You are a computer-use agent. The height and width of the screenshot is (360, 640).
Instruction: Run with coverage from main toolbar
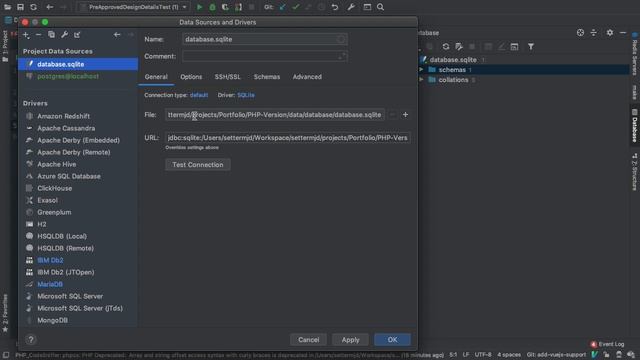click(225, 7)
